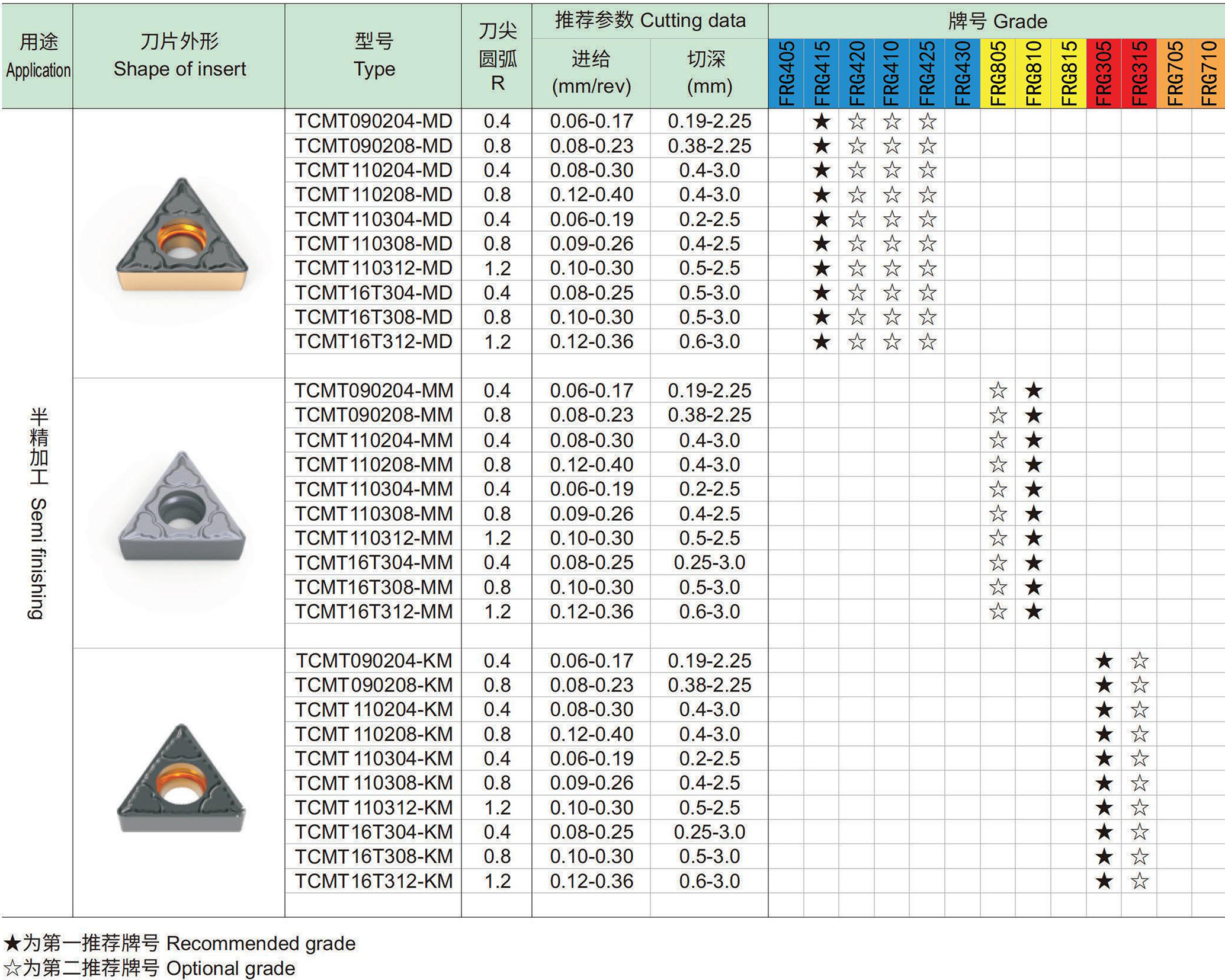Click the Cutting data column header
This screenshot has height=980, width=1225.
tap(650, 21)
